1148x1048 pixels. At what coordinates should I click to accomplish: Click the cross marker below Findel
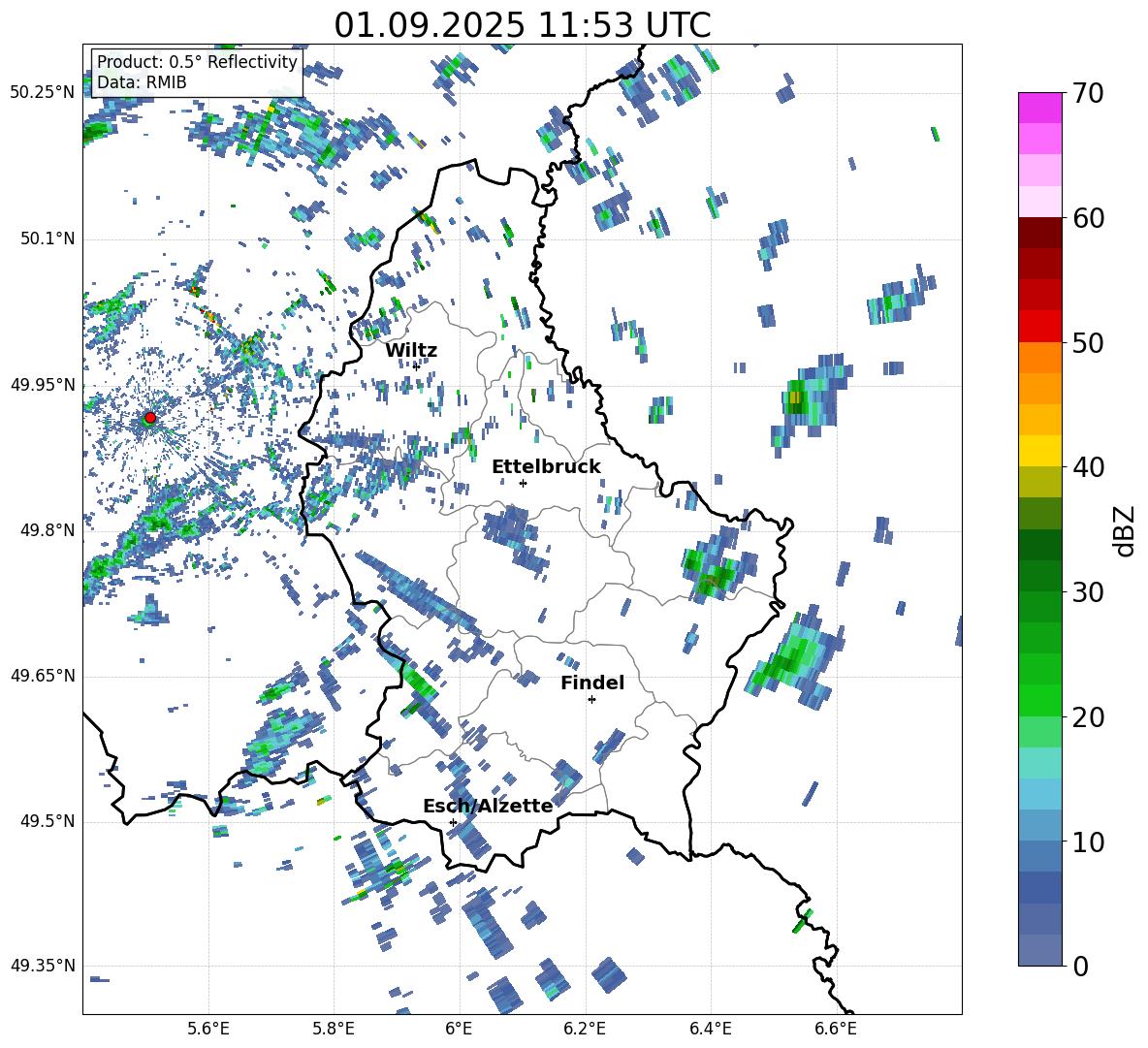click(x=591, y=700)
